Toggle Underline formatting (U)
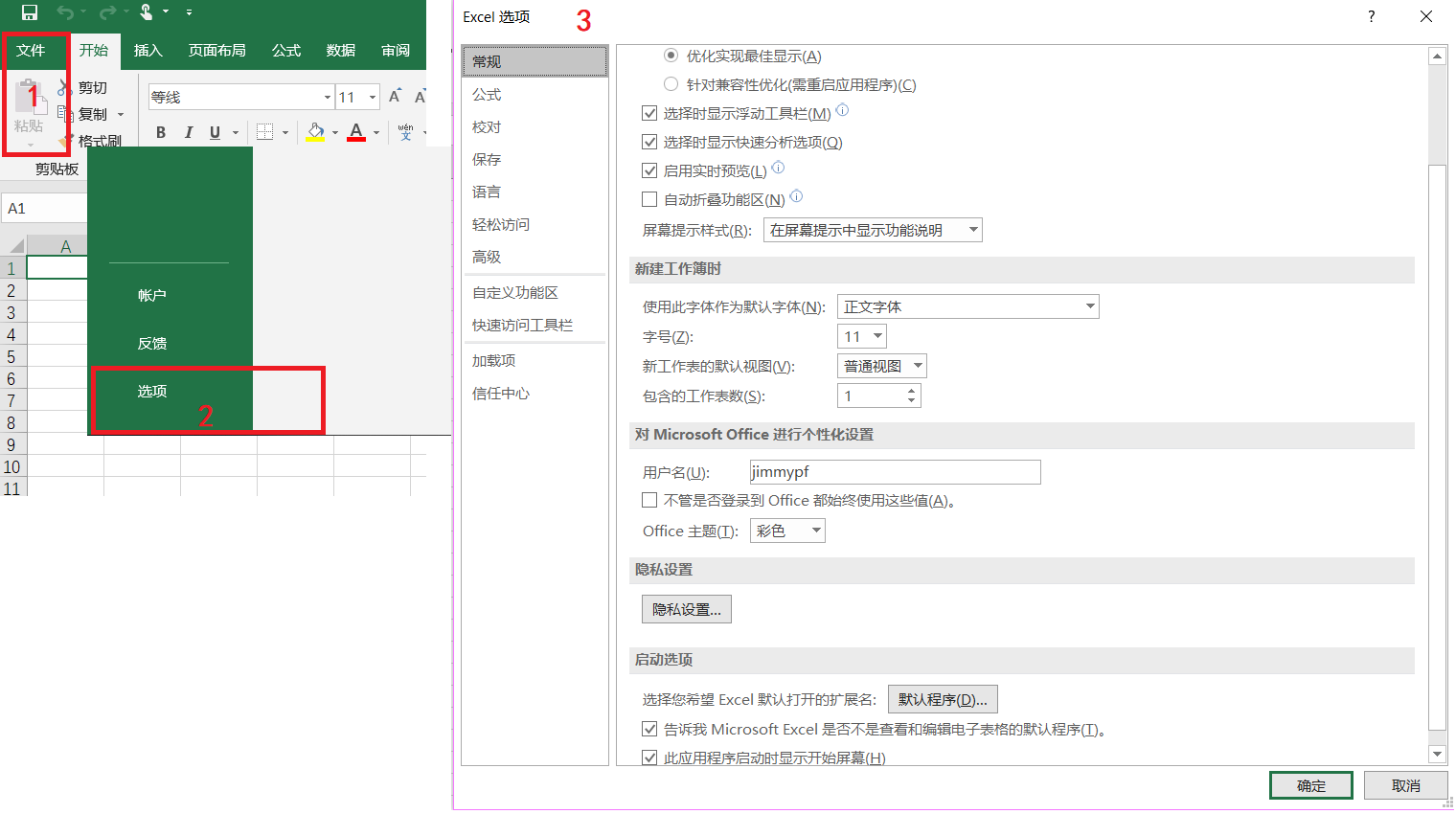 tap(215, 132)
